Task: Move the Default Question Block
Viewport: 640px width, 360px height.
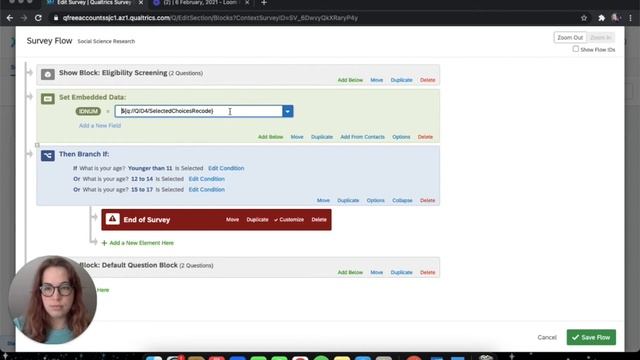Action: coord(377,272)
